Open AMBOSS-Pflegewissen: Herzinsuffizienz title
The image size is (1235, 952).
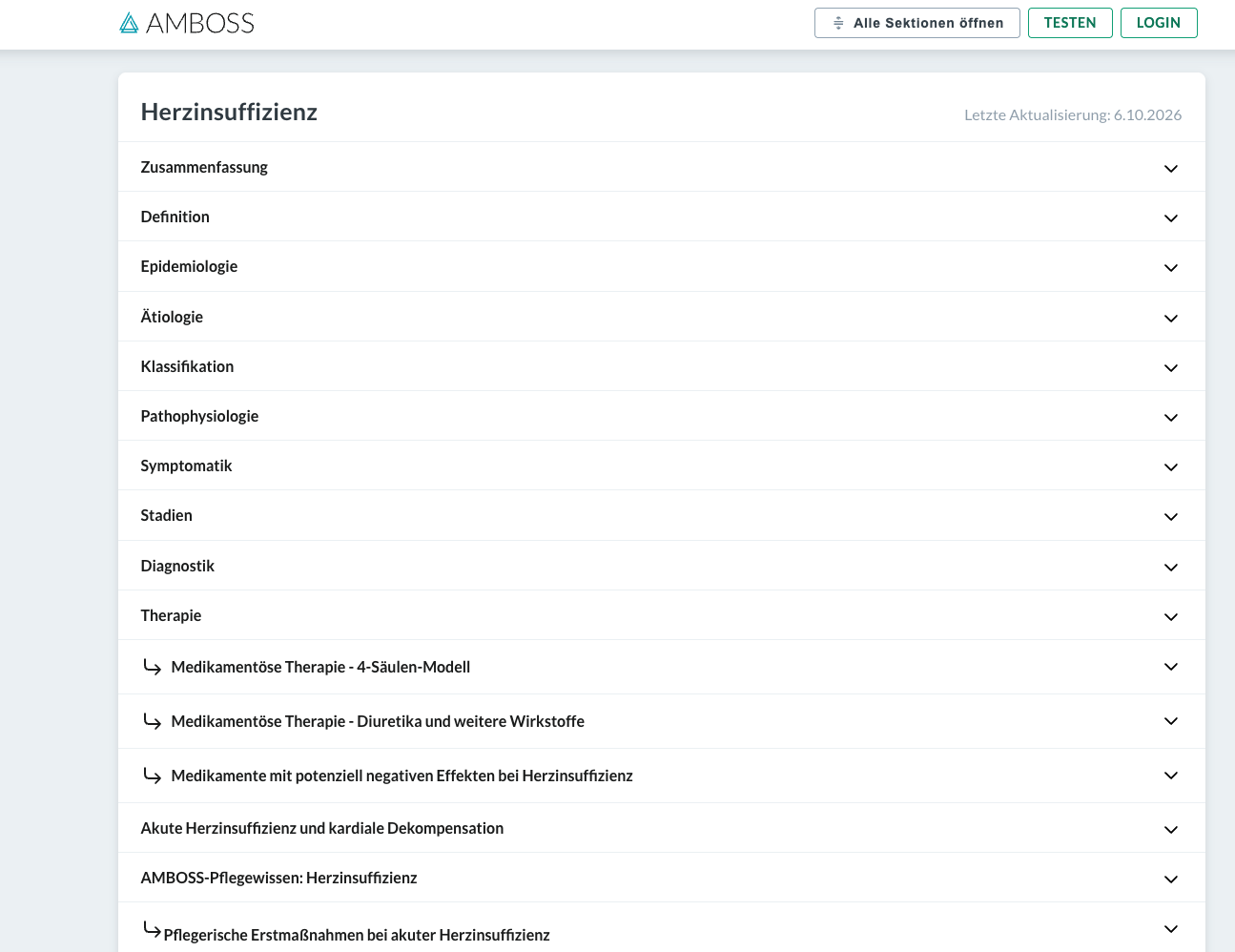(278, 878)
